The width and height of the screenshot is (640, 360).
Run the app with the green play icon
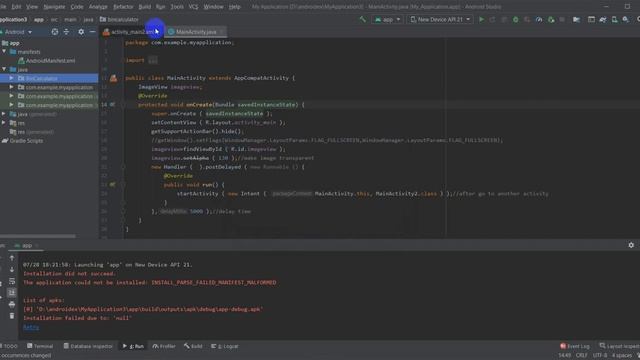(481, 19)
